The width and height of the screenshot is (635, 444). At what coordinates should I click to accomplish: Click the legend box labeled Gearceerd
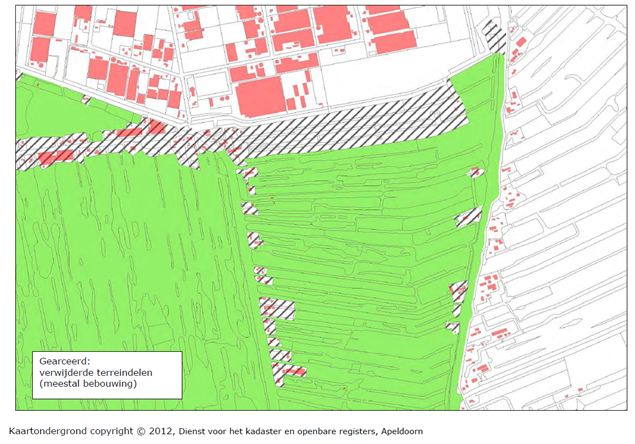pos(105,370)
